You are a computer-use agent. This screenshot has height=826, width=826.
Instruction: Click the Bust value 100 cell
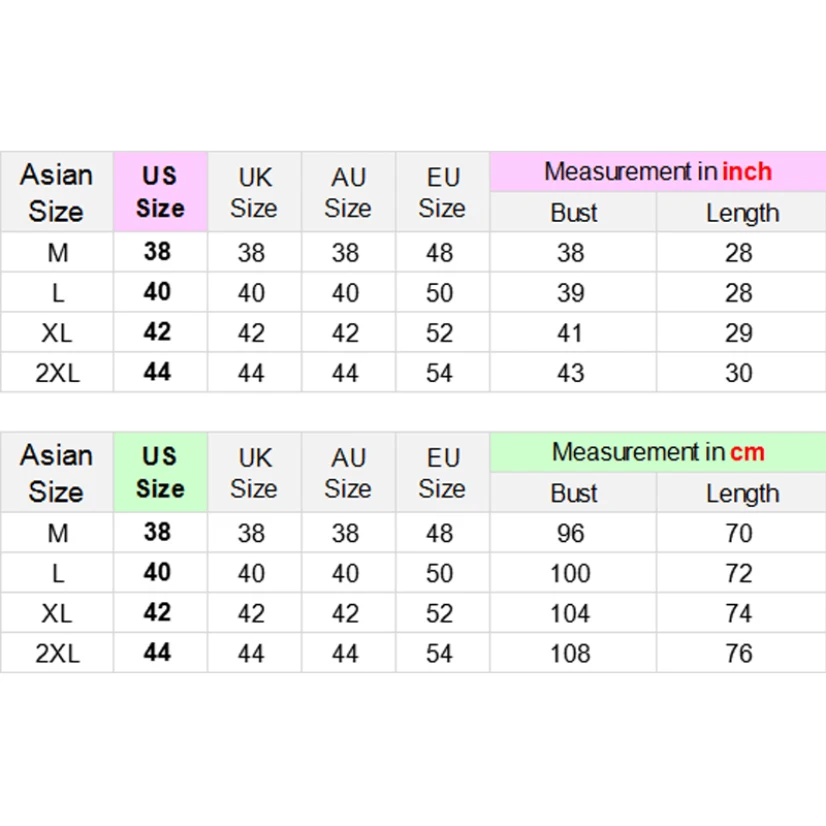571,573
